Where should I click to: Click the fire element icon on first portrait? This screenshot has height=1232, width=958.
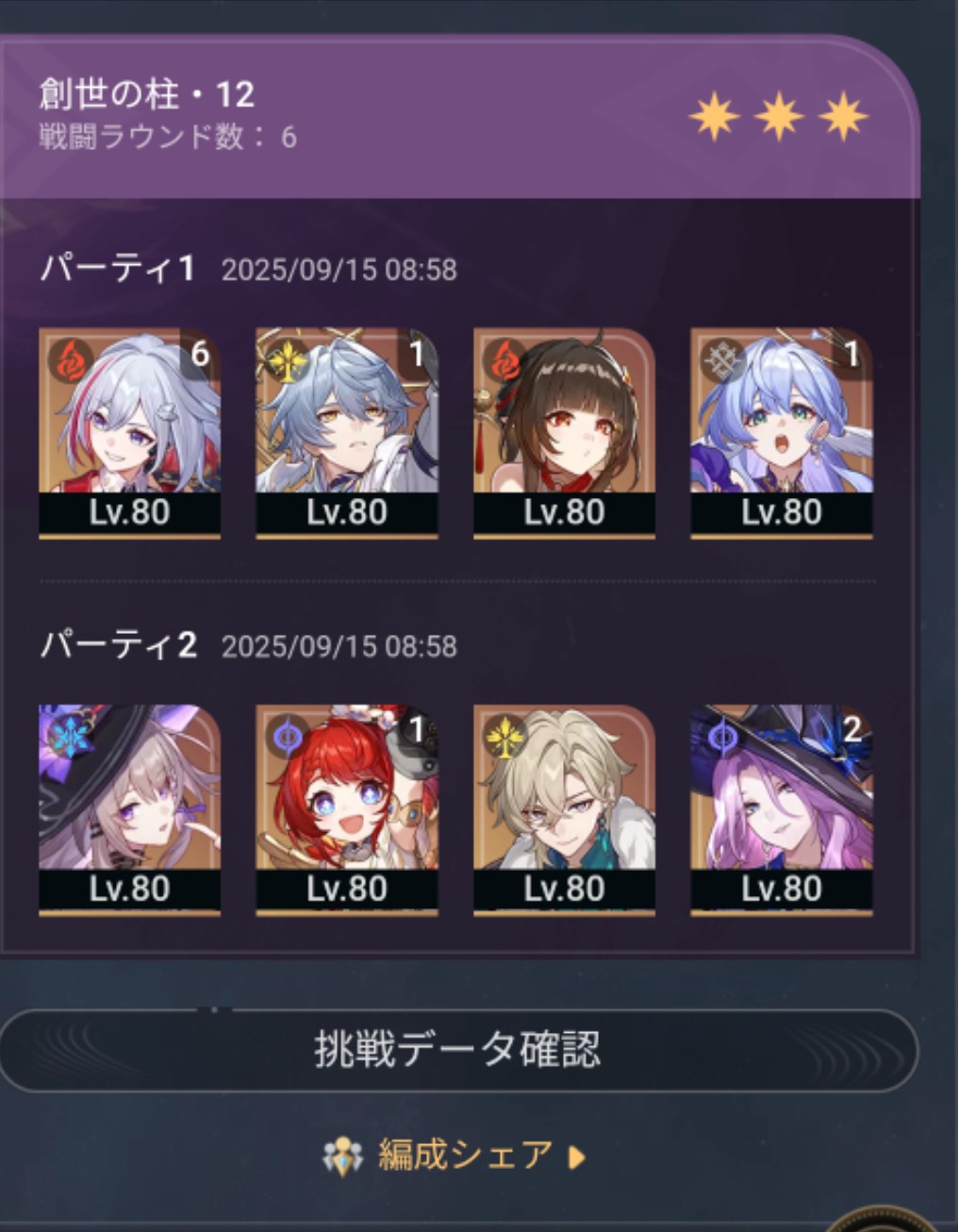point(72,360)
